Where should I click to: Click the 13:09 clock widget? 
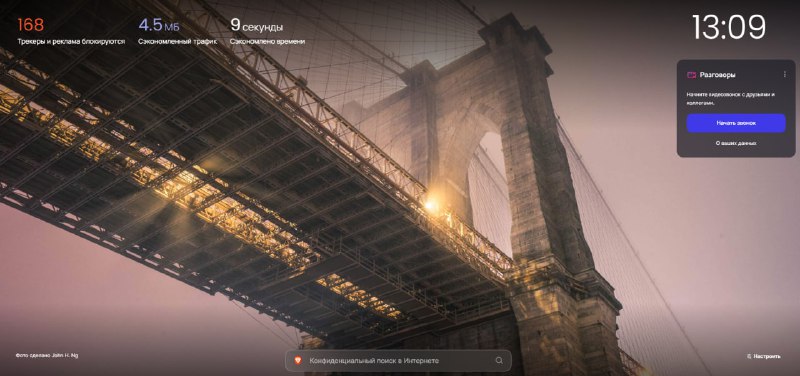(729, 27)
